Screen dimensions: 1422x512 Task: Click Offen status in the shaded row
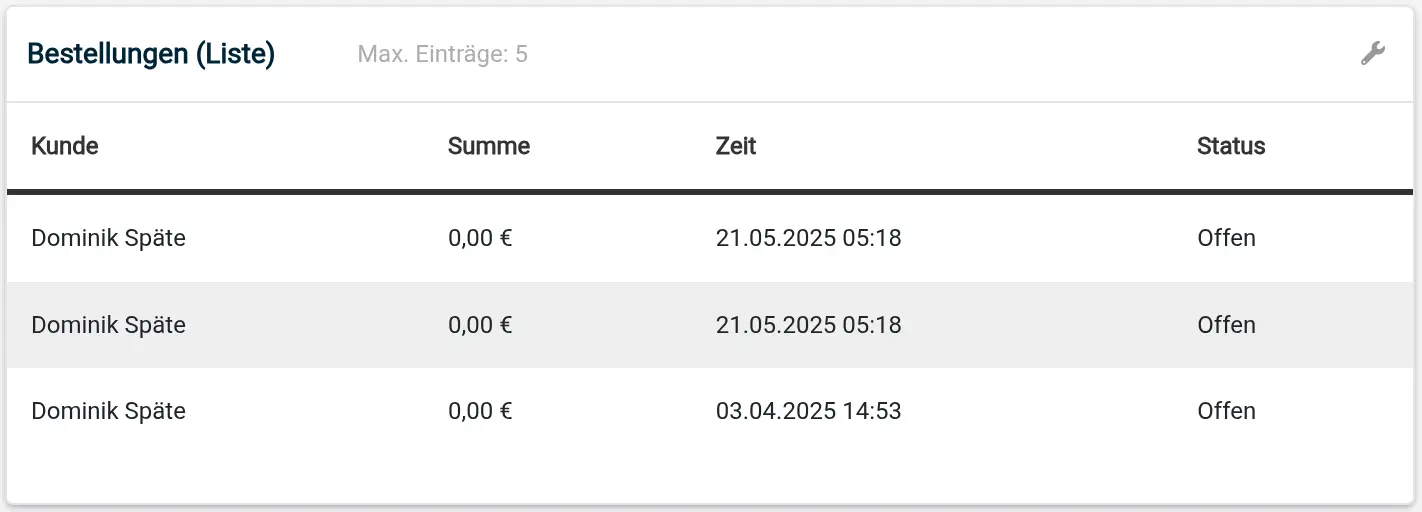1226,325
